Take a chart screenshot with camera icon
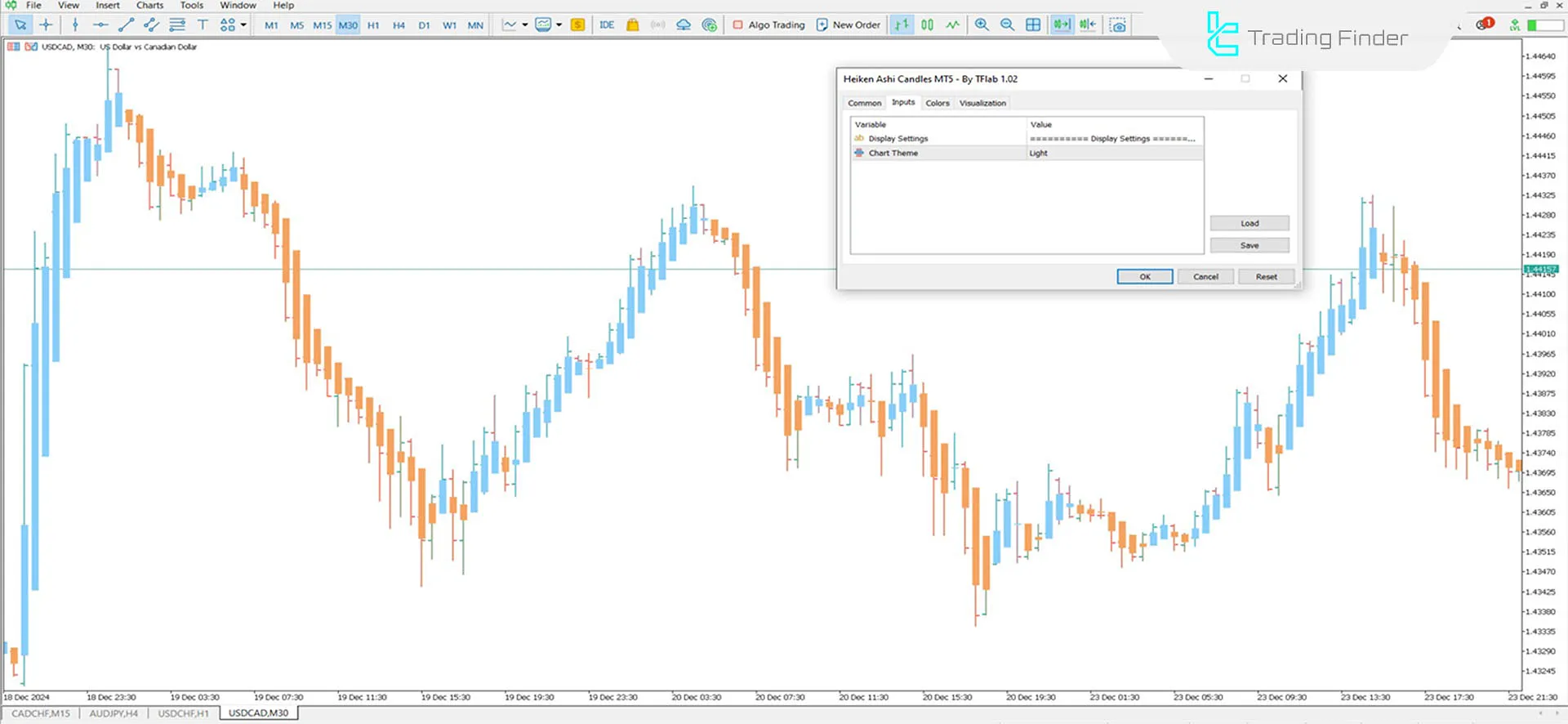This screenshot has width=1568, height=724. (1118, 25)
